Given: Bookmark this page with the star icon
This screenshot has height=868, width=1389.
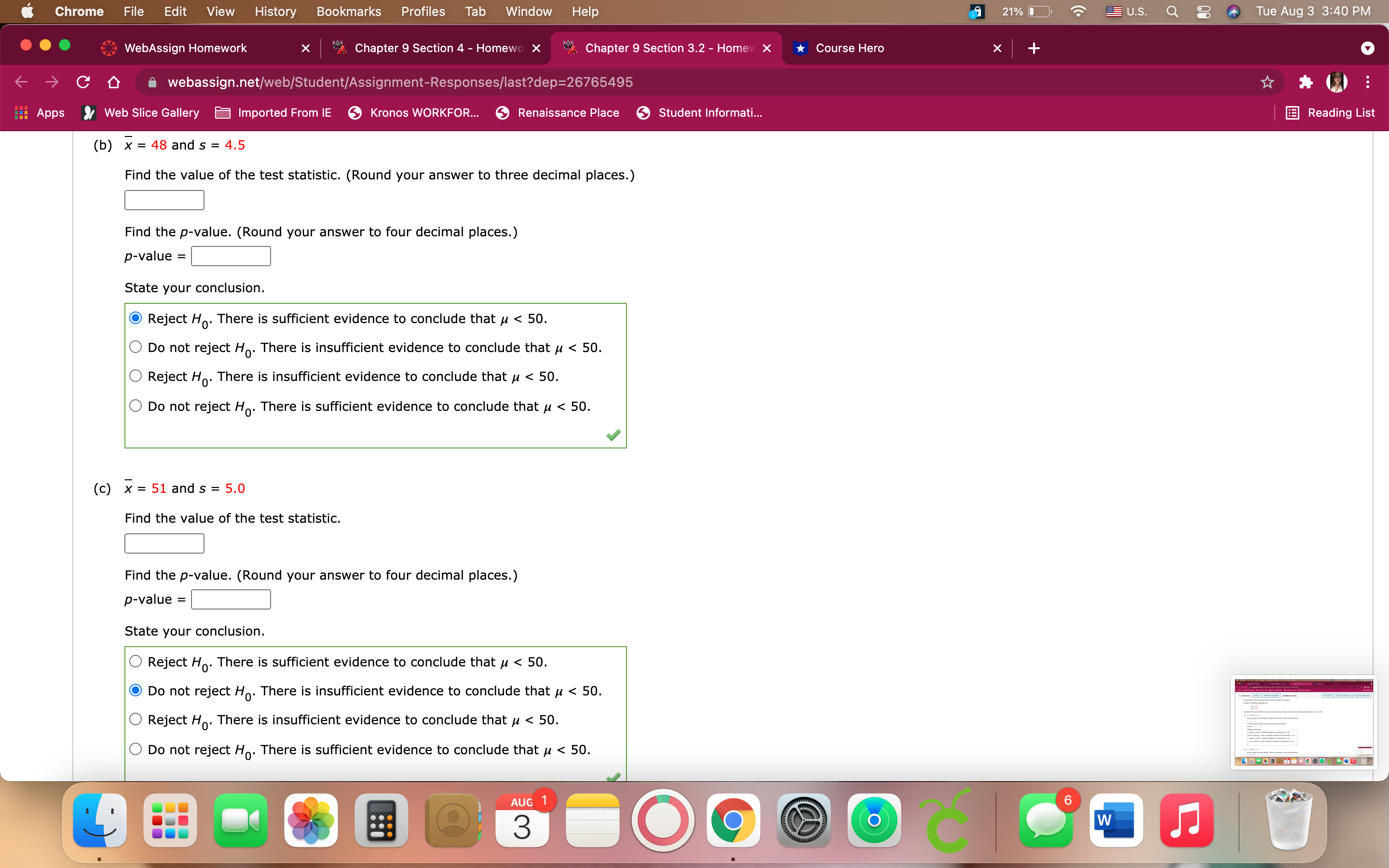Looking at the screenshot, I should (x=1267, y=81).
